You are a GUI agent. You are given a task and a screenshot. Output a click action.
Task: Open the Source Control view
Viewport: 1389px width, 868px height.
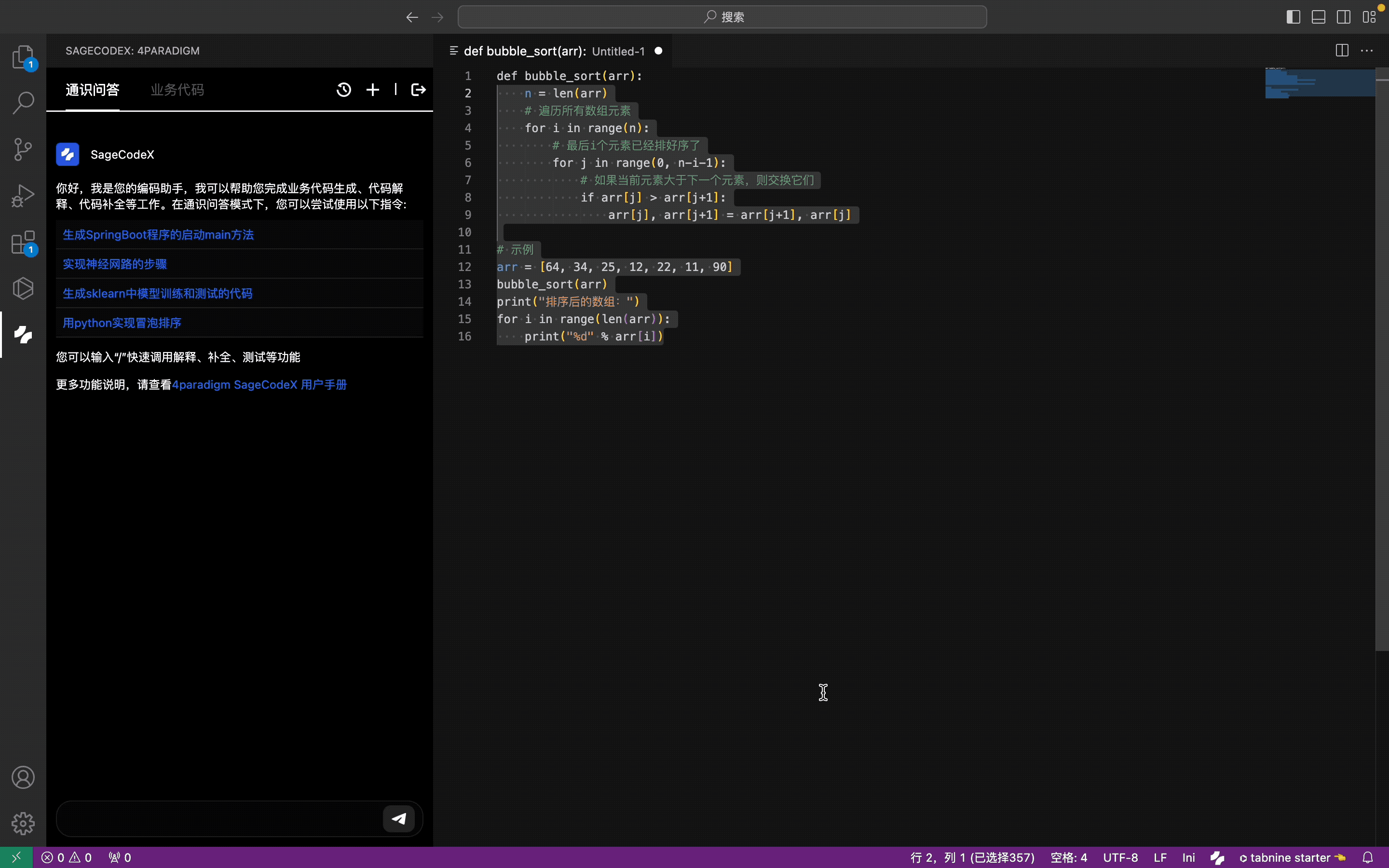coord(23,149)
